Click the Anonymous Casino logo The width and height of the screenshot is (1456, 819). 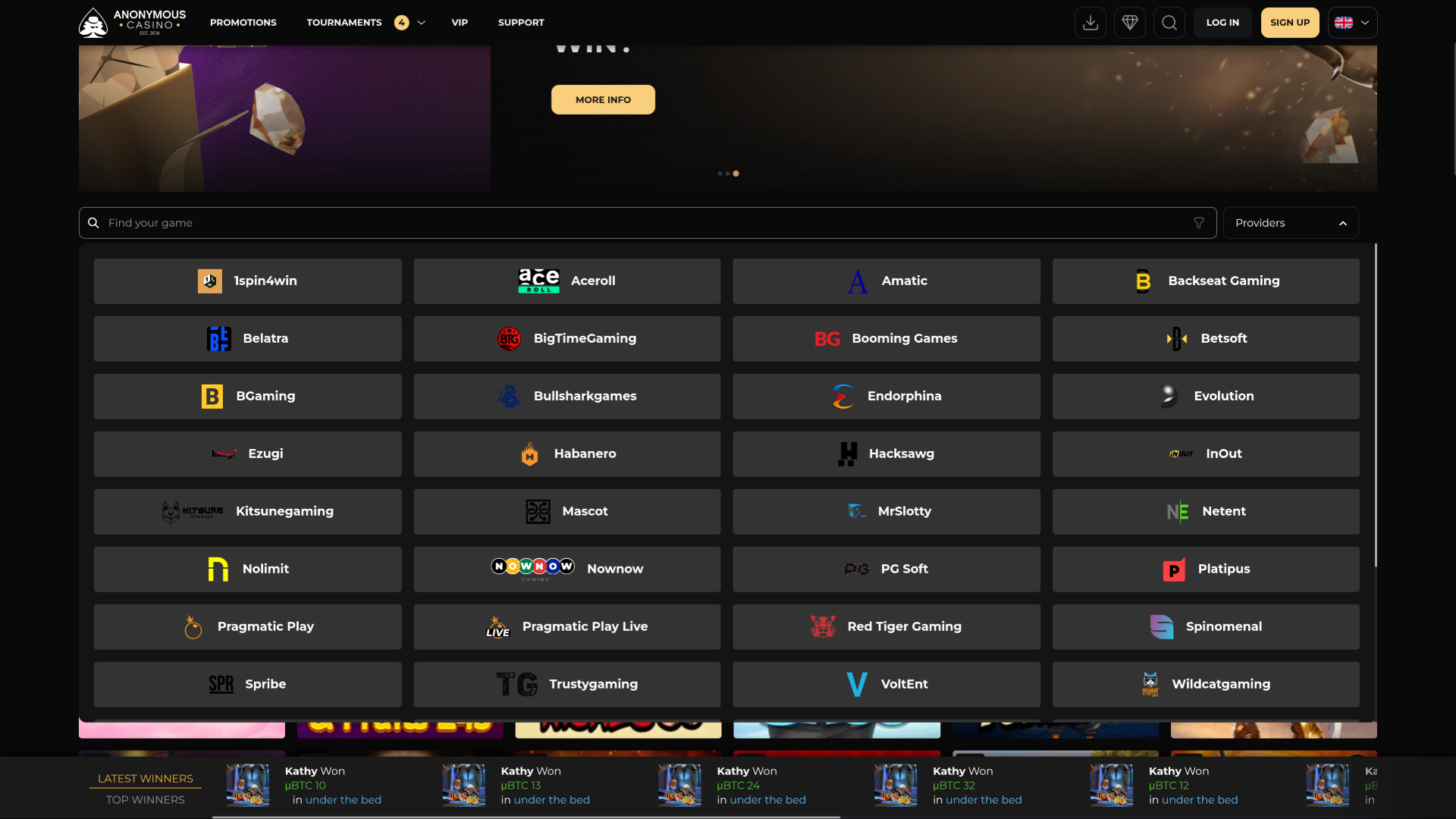coord(133,23)
